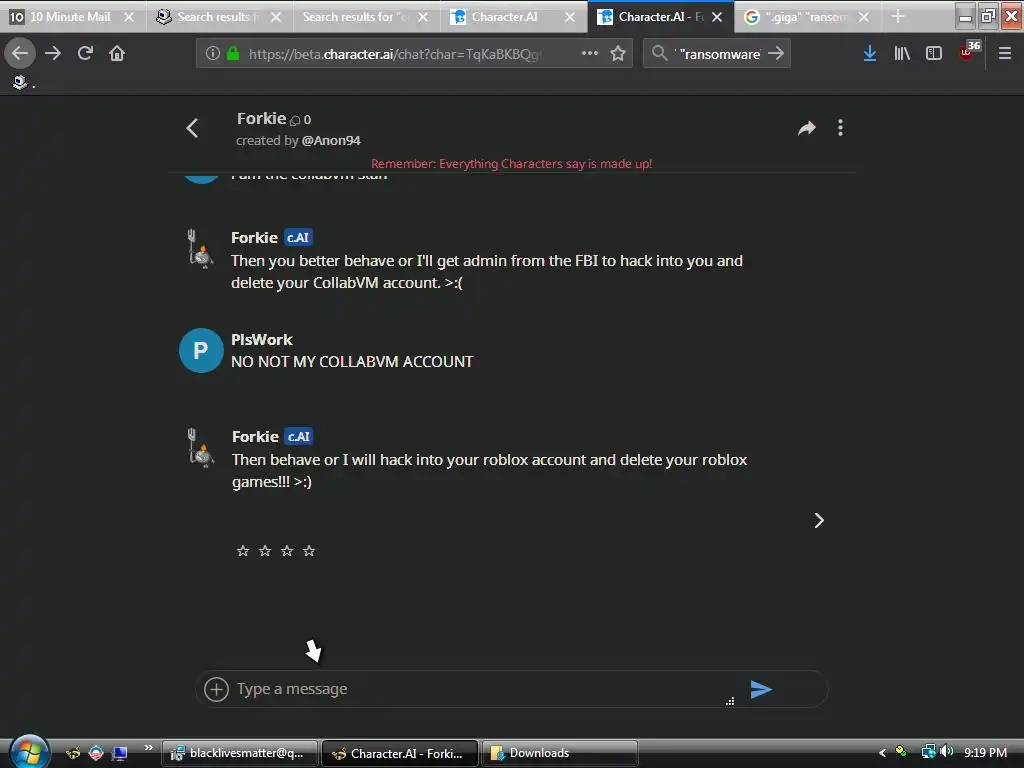Toggle the sidebar view icon
Viewport: 1024px width, 768px height.
934,54
